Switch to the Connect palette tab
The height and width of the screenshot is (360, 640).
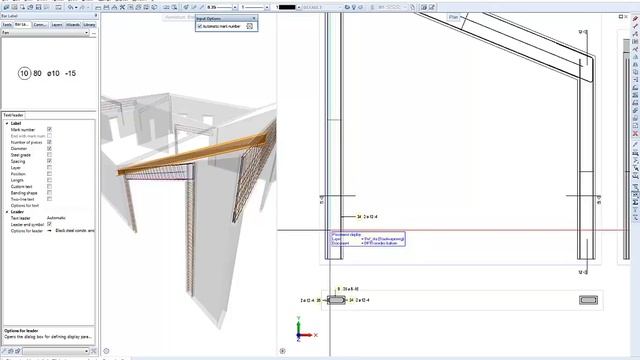[40, 25]
